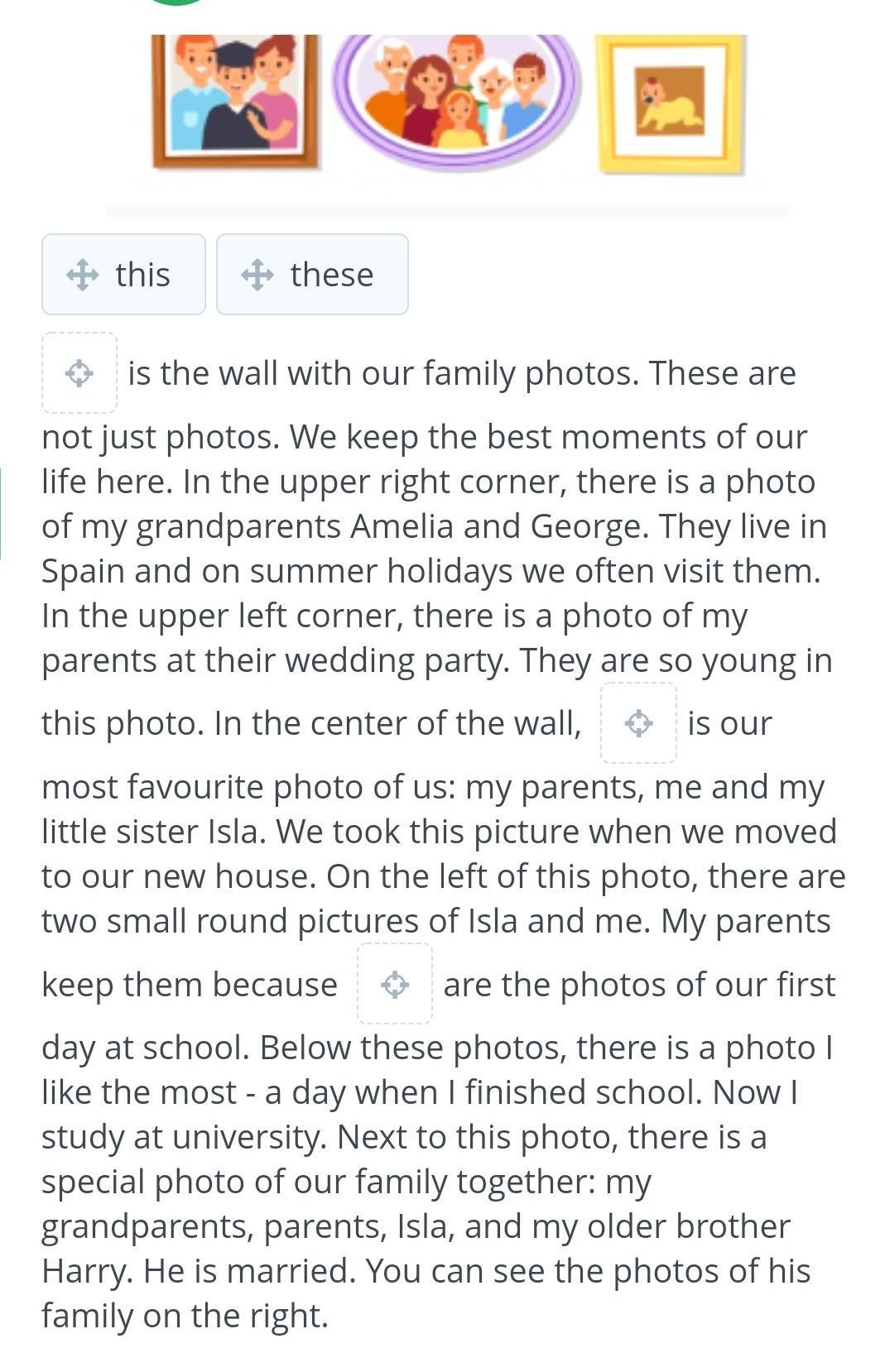Screen dimensions: 885x1372
Task: Select the word "this" on its chip
Action: tap(143, 275)
